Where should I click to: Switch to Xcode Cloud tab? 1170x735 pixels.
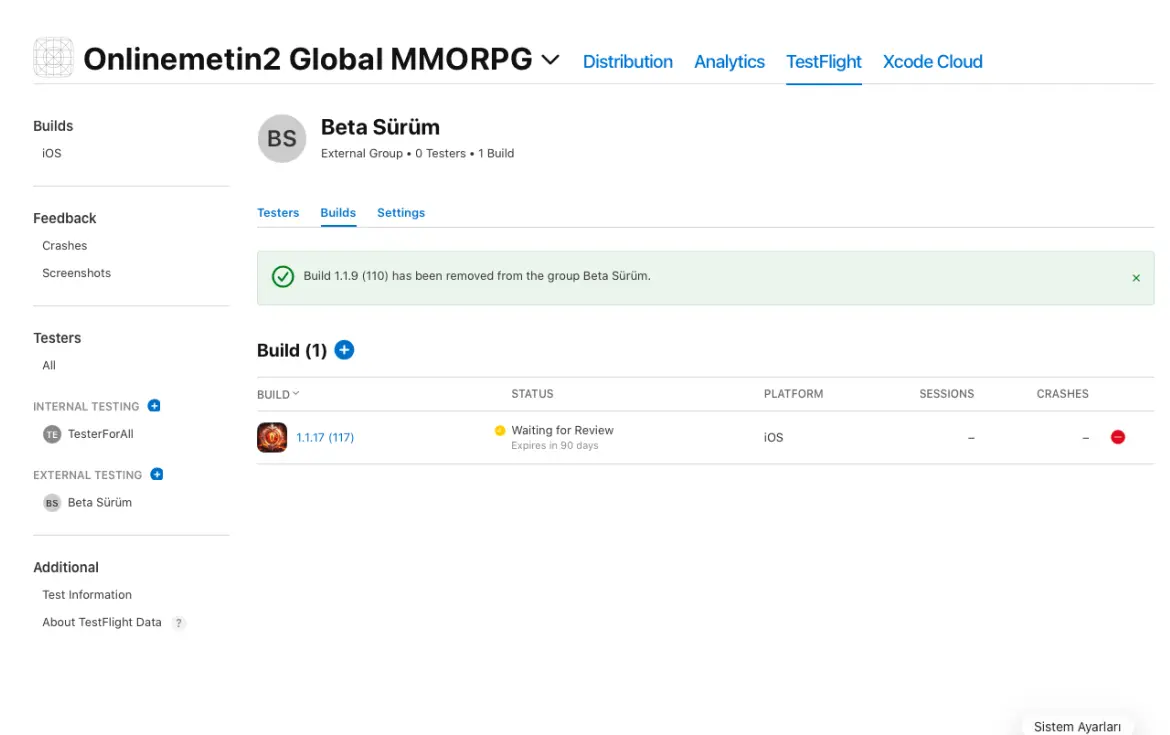coord(933,61)
